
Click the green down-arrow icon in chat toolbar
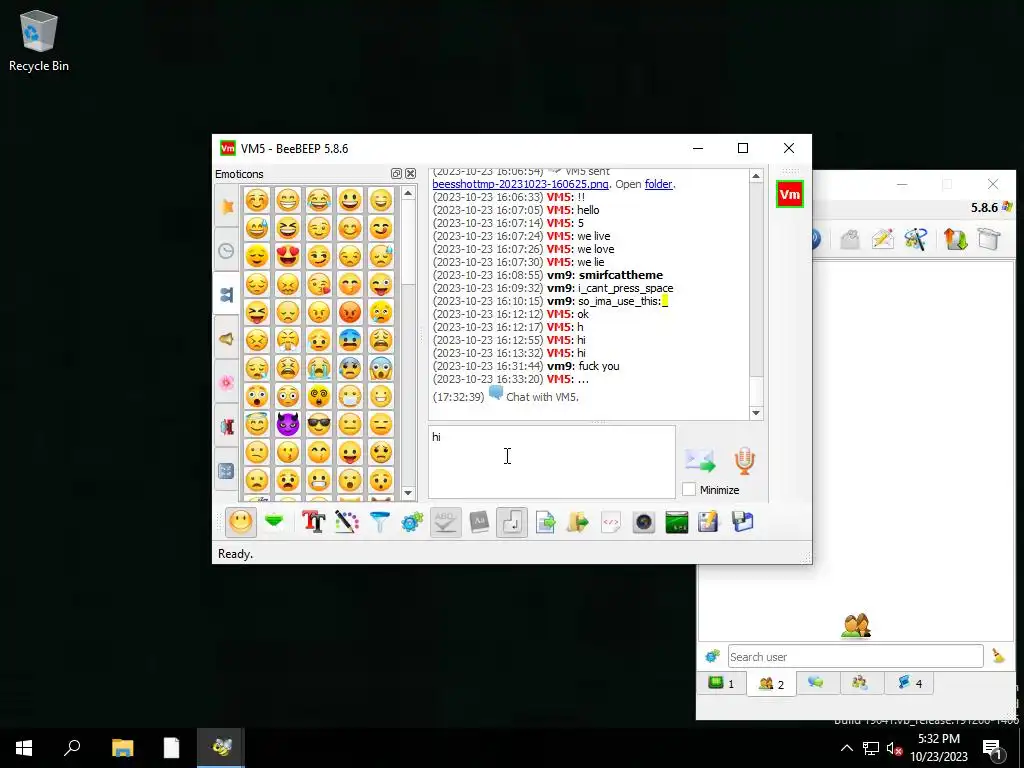point(274,522)
